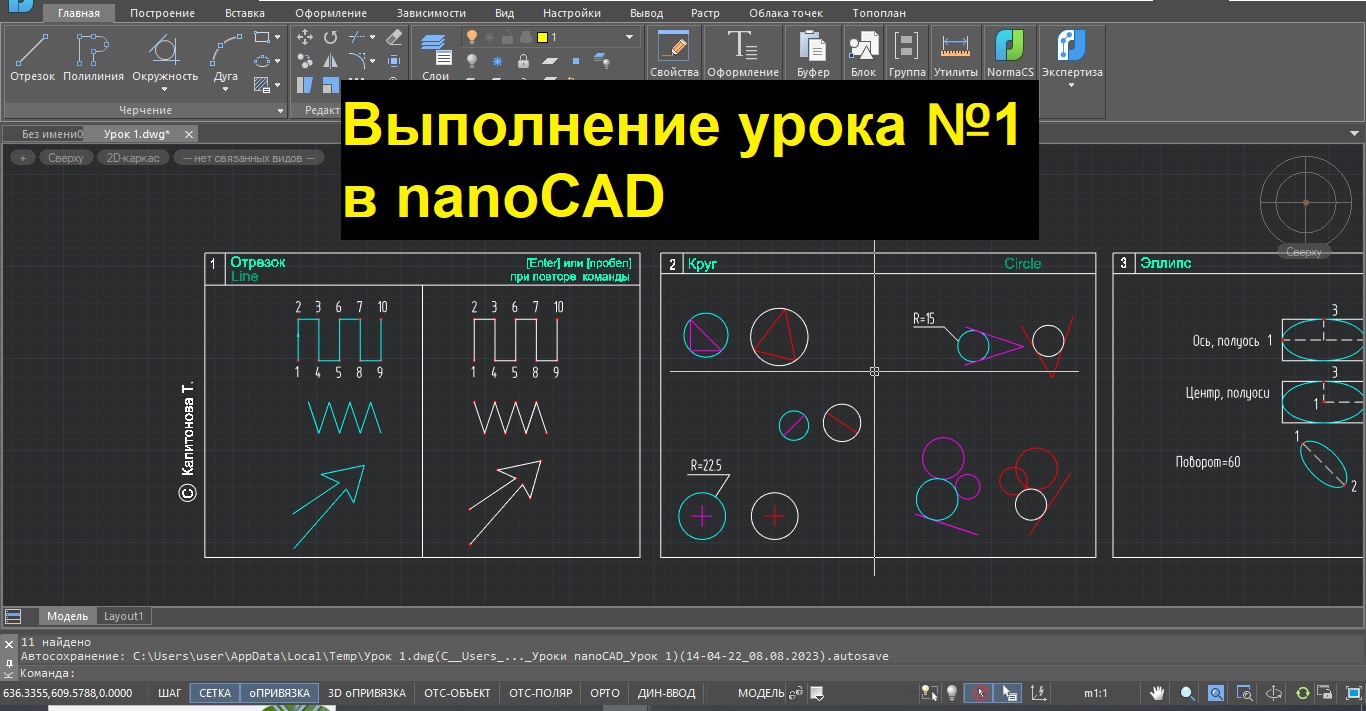Click the highlighted zoom window icon

1216,693
